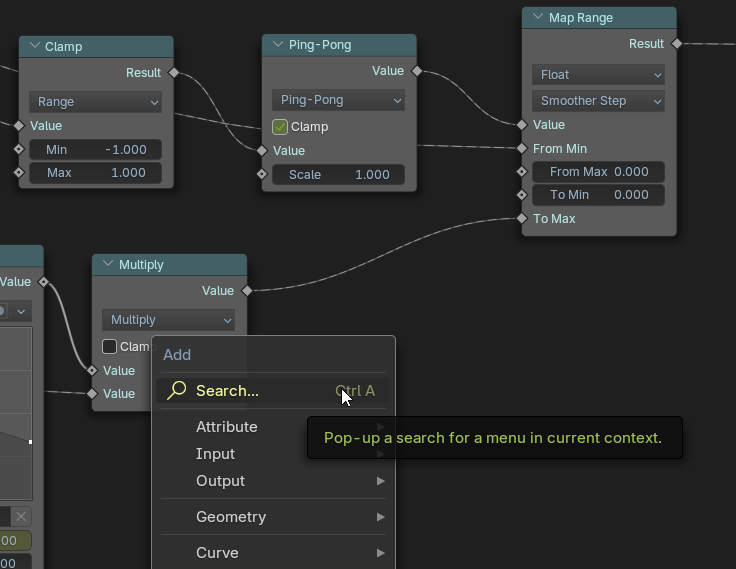
Task: Collapse the Map Range node chevron
Action: pyautogui.click(x=537, y=18)
